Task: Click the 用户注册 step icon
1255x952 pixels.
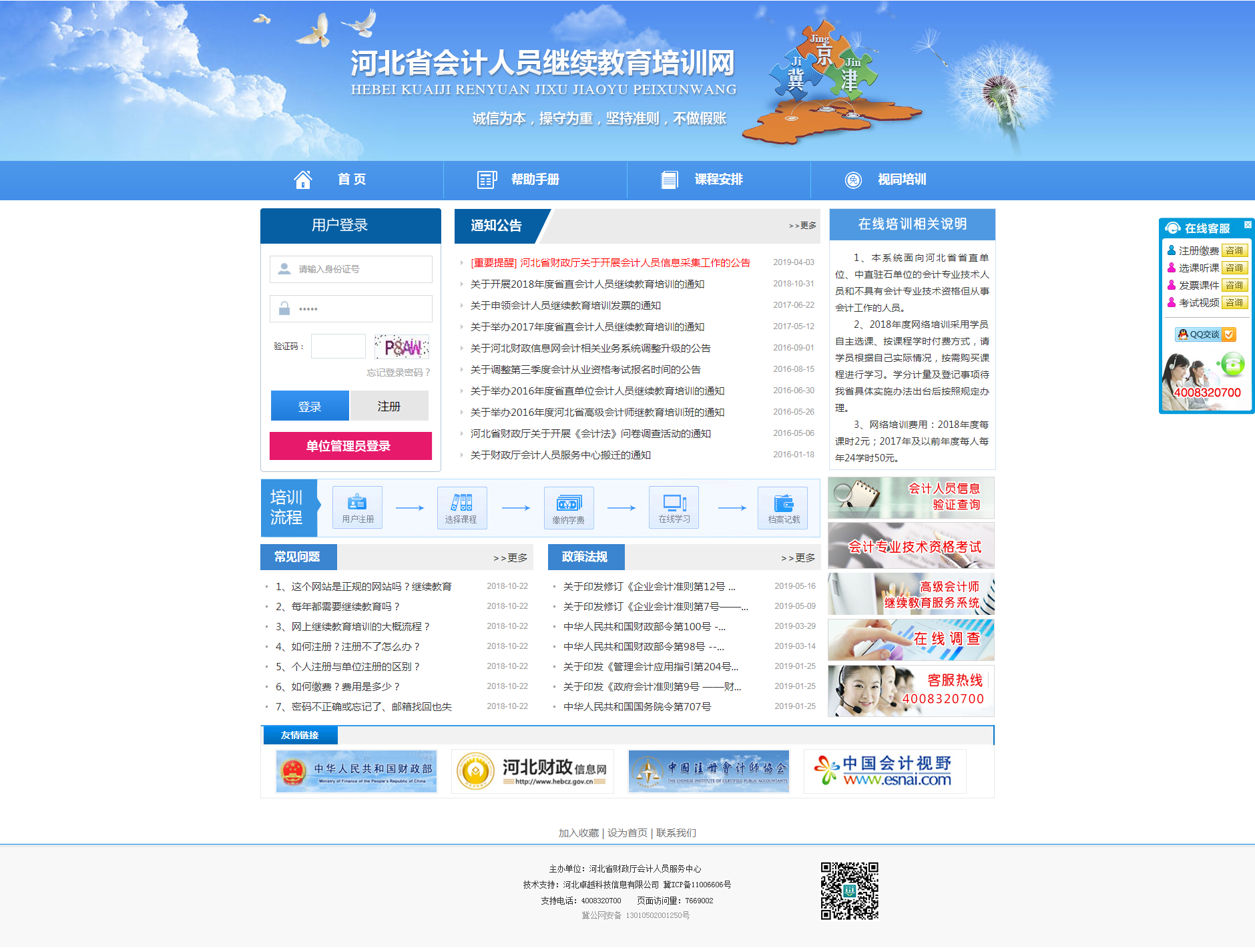Action: [x=357, y=503]
